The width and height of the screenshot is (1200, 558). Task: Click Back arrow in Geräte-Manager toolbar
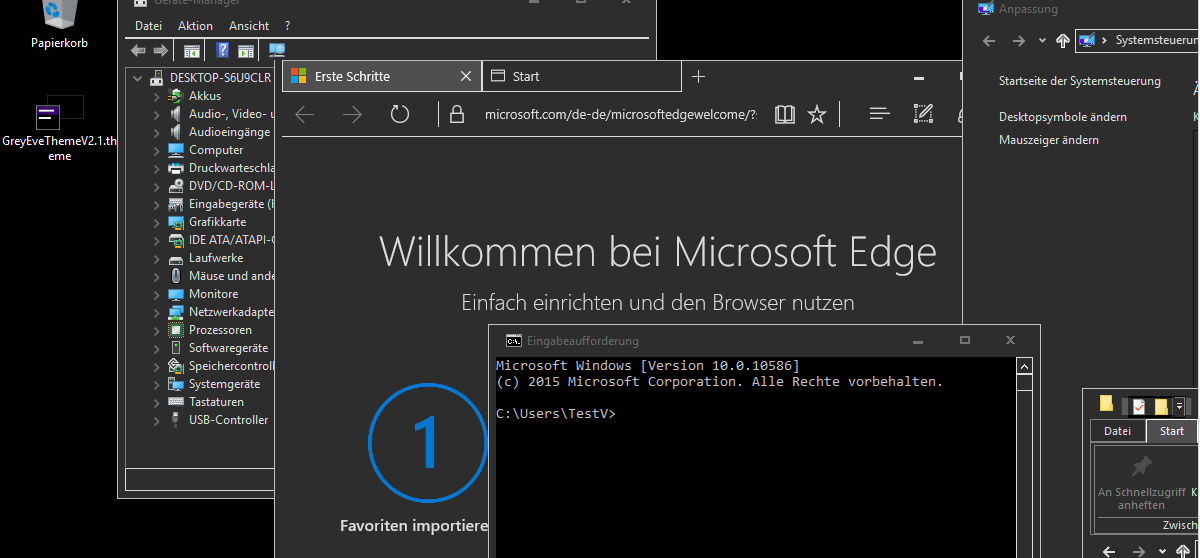coord(138,50)
